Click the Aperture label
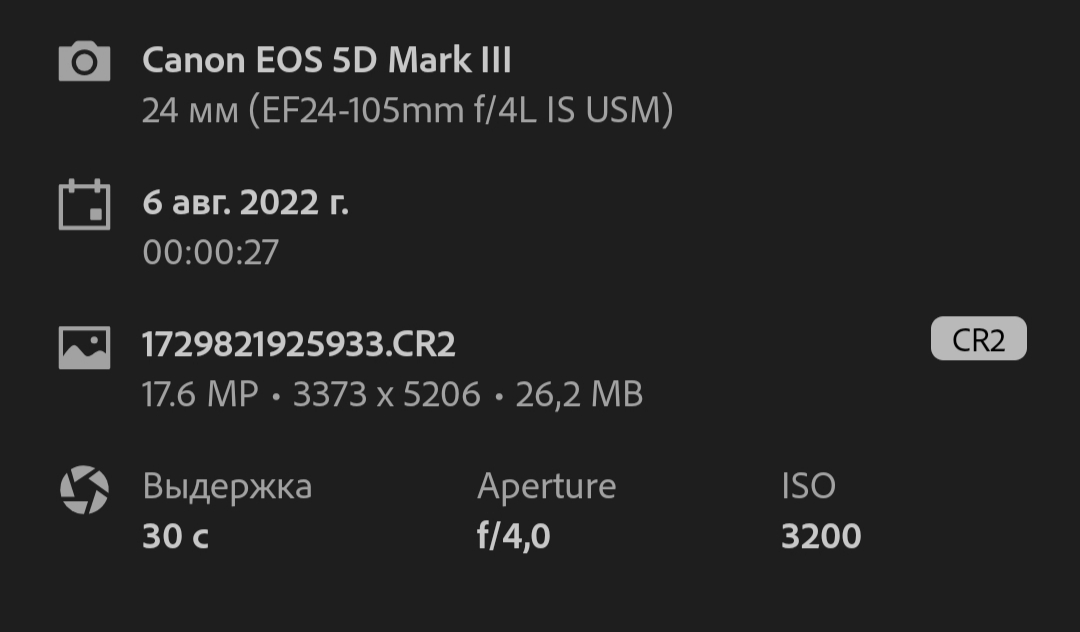Viewport: 1080px width, 632px height. pos(546,487)
